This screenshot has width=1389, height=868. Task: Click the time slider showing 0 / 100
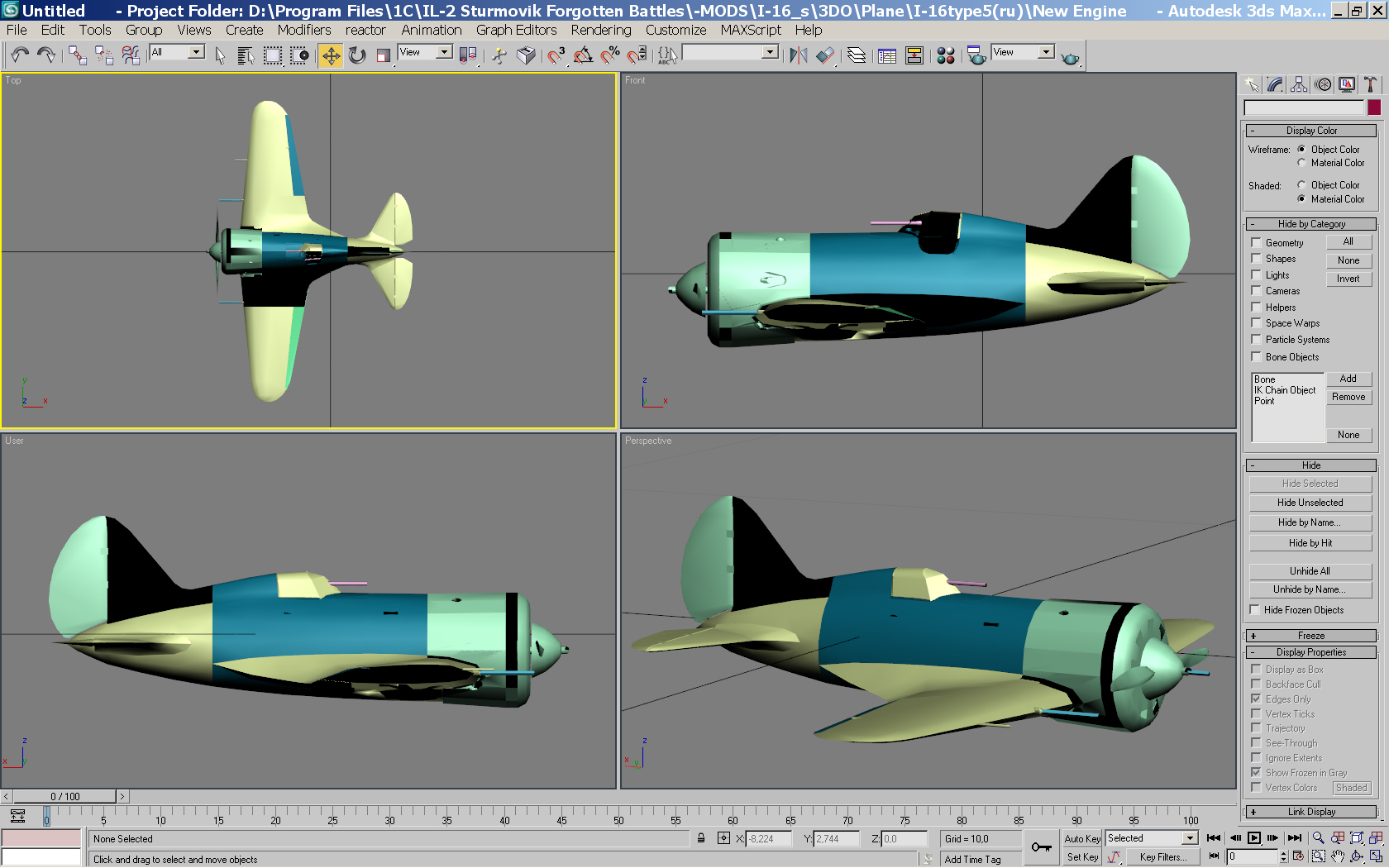tap(65, 797)
